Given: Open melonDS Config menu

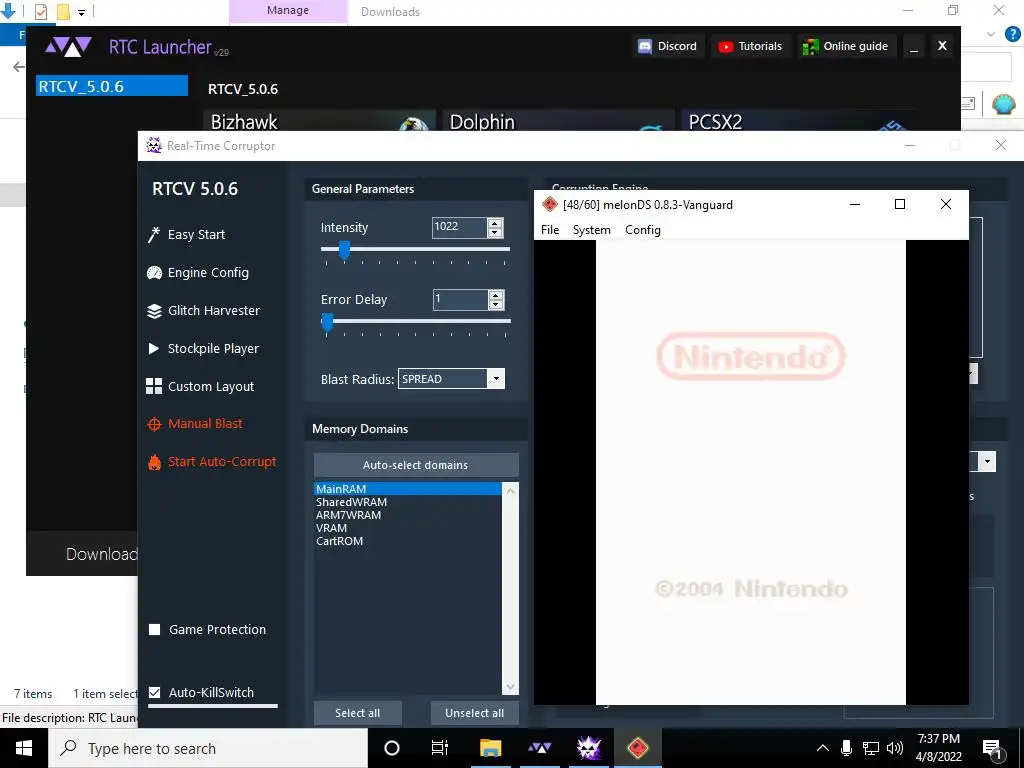Looking at the screenshot, I should pos(643,230).
